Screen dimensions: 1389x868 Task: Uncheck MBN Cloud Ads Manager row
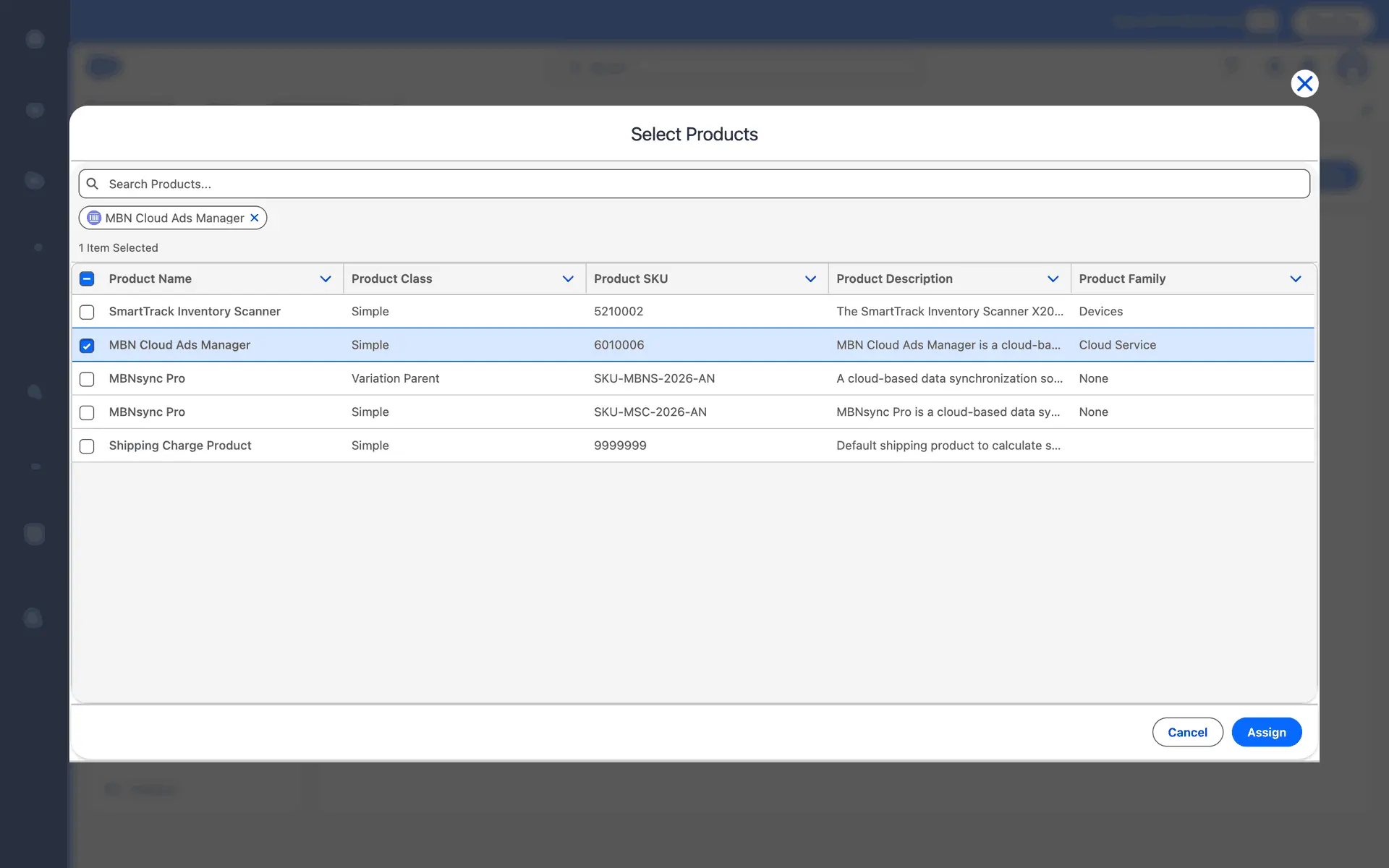coord(87,346)
